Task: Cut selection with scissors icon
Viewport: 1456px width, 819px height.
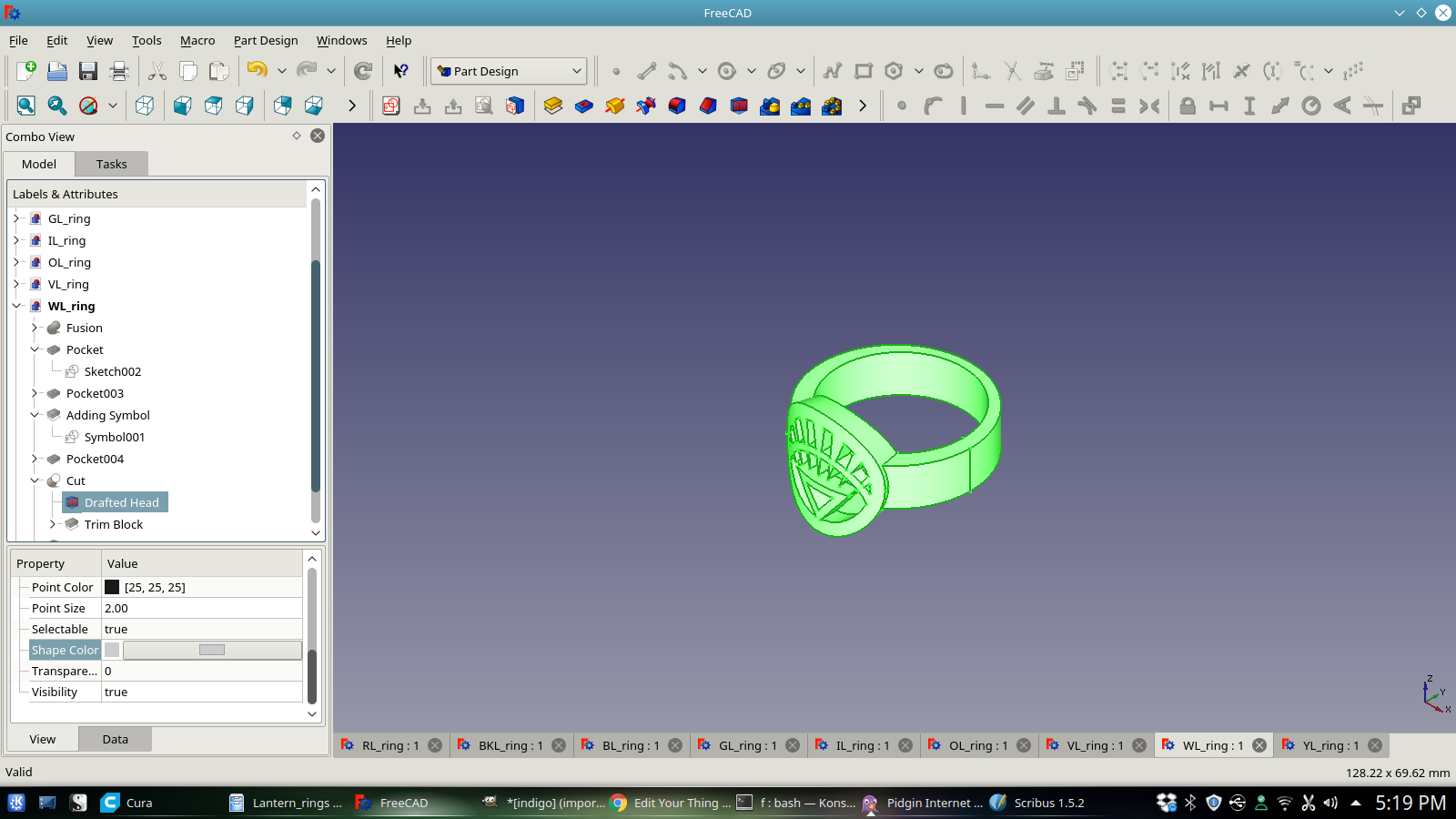Action: tap(157, 71)
